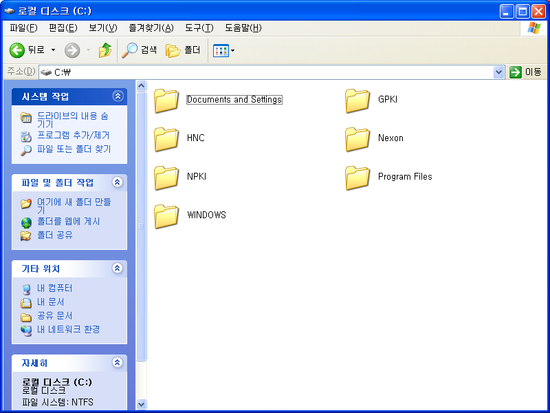Image resolution: width=550 pixels, height=413 pixels.
Task: Open 내 컴퓨터 link
Action: pyautogui.click(x=55, y=288)
